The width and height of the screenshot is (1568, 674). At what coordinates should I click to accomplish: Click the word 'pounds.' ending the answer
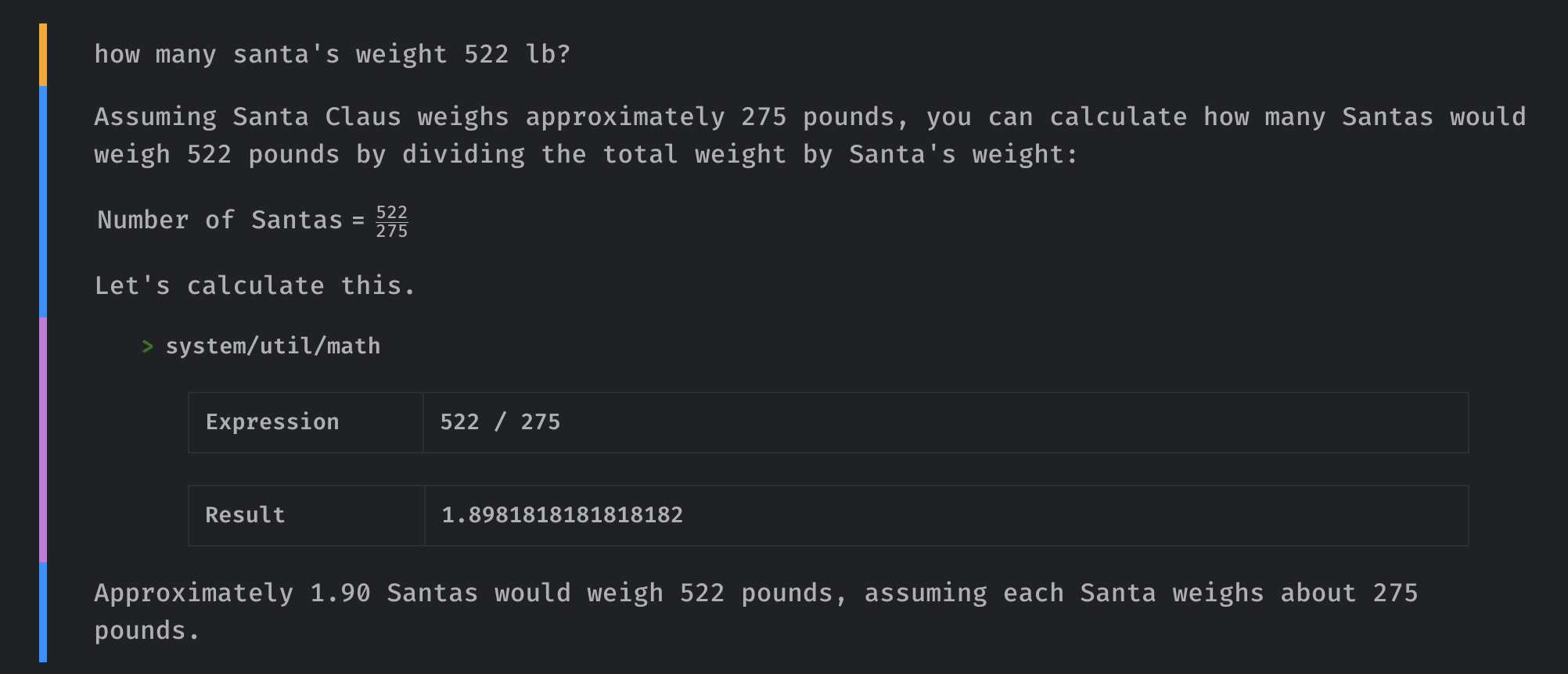[147, 631]
